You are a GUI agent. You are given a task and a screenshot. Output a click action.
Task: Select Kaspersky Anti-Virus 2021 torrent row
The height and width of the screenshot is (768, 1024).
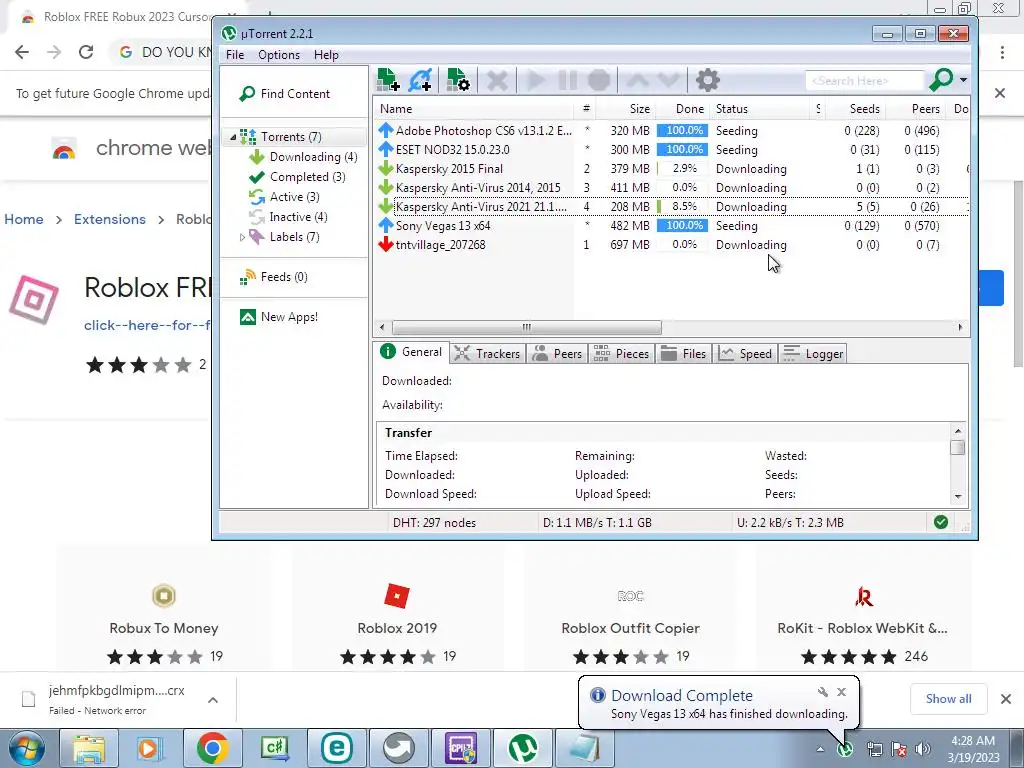click(671, 206)
